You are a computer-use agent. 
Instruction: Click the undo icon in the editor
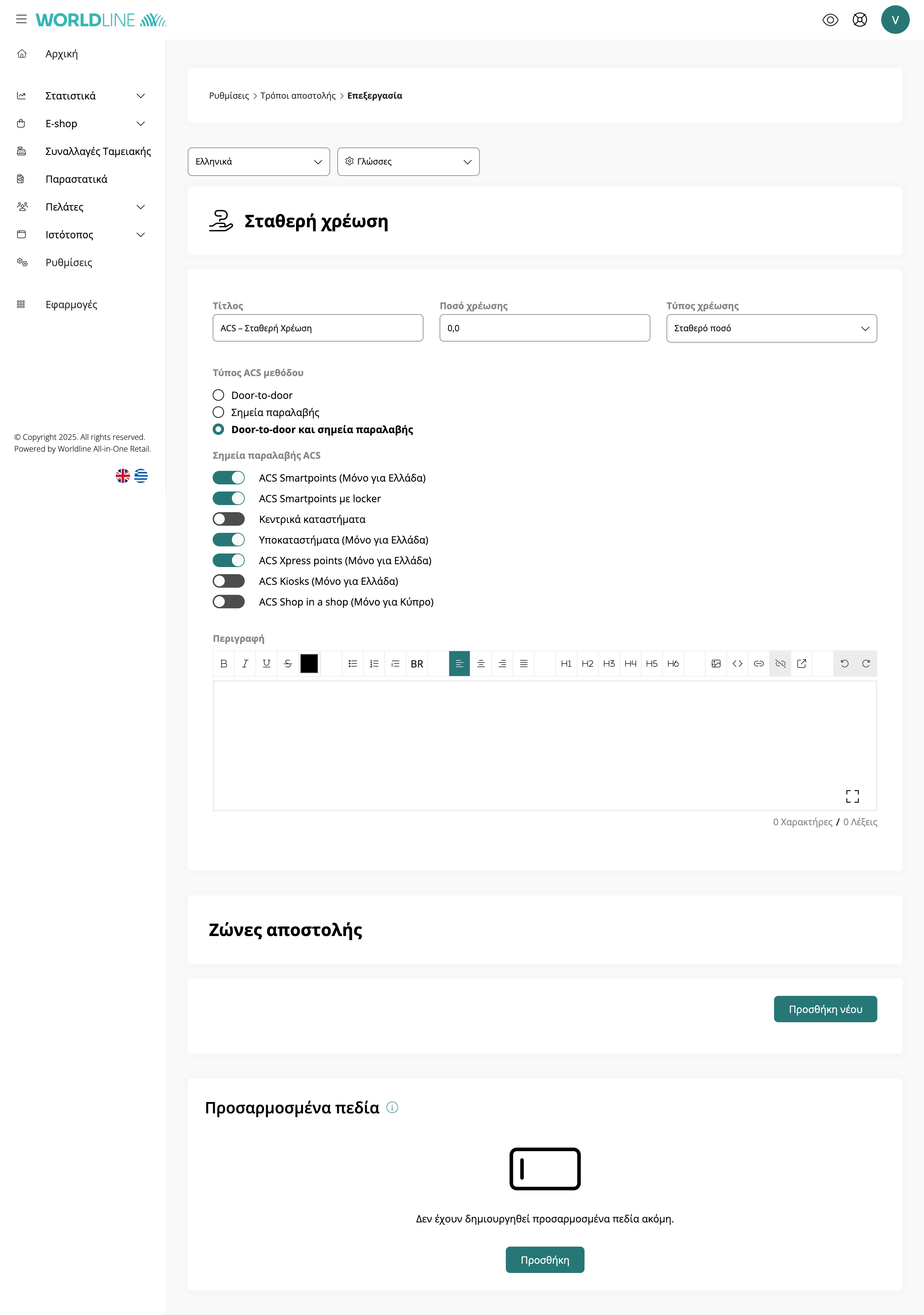click(x=844, y=663)
